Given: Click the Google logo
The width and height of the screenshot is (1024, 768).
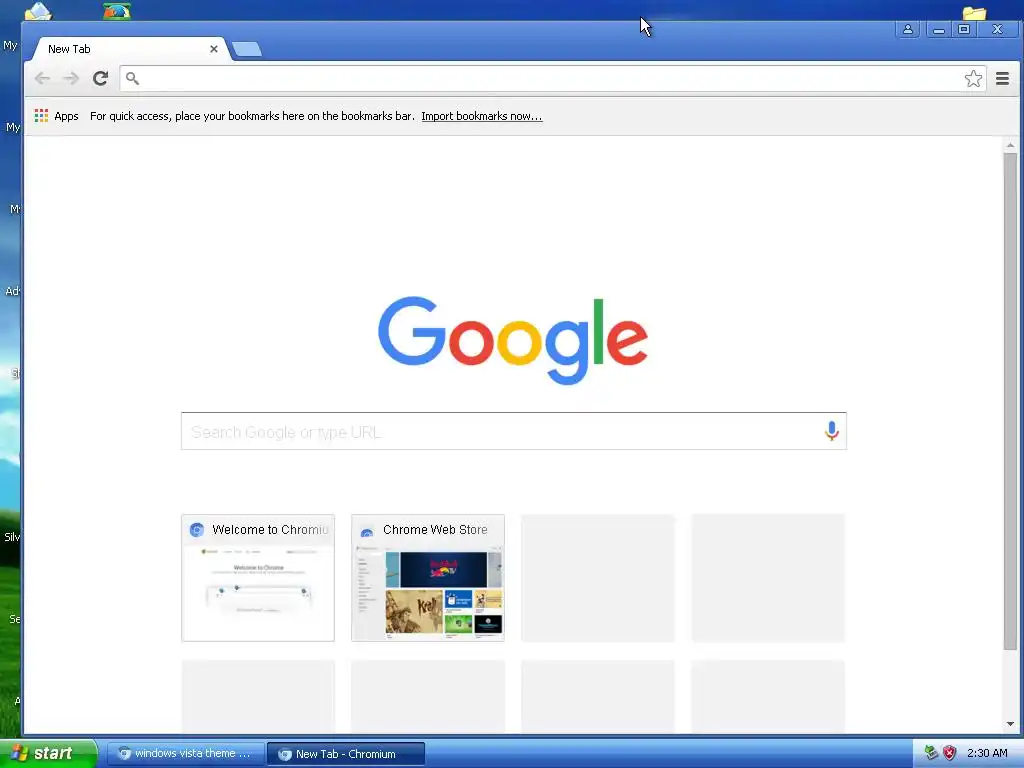Looking at the screenshot, I should pyautogui.click(x=513, y=340).
